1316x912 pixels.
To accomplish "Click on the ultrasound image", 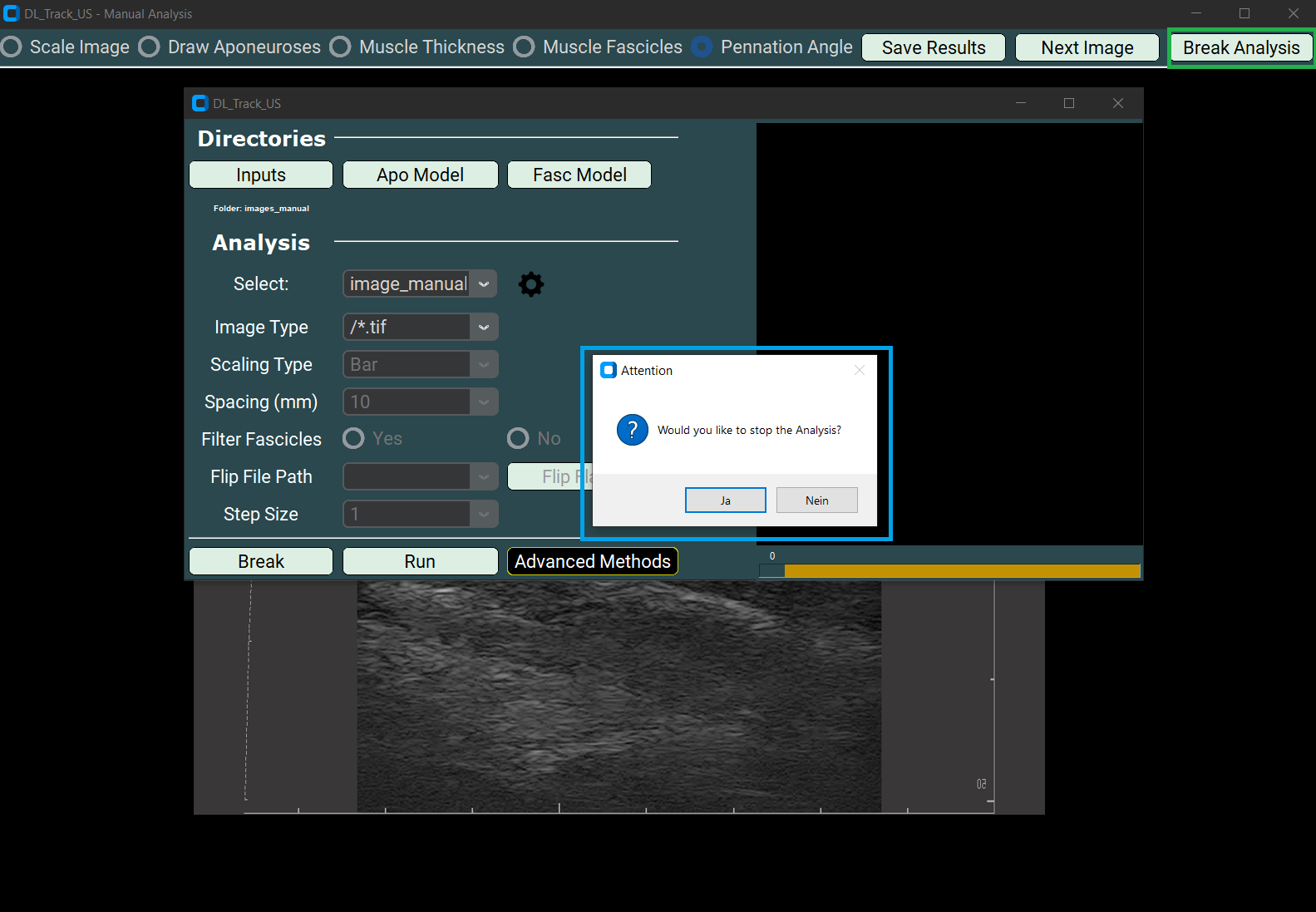I will coord(619,697).
